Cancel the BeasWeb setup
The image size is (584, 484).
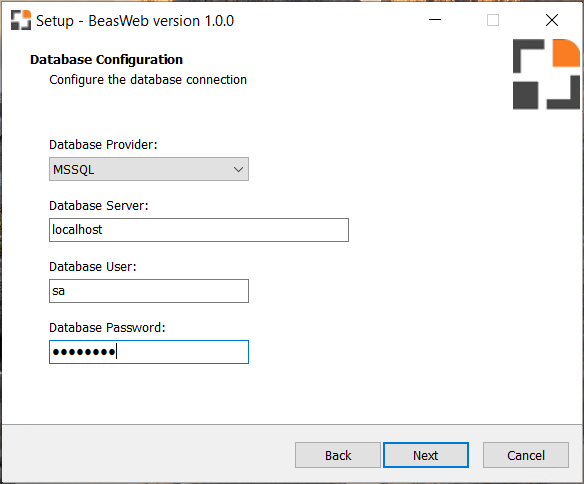tap(526, 455)
